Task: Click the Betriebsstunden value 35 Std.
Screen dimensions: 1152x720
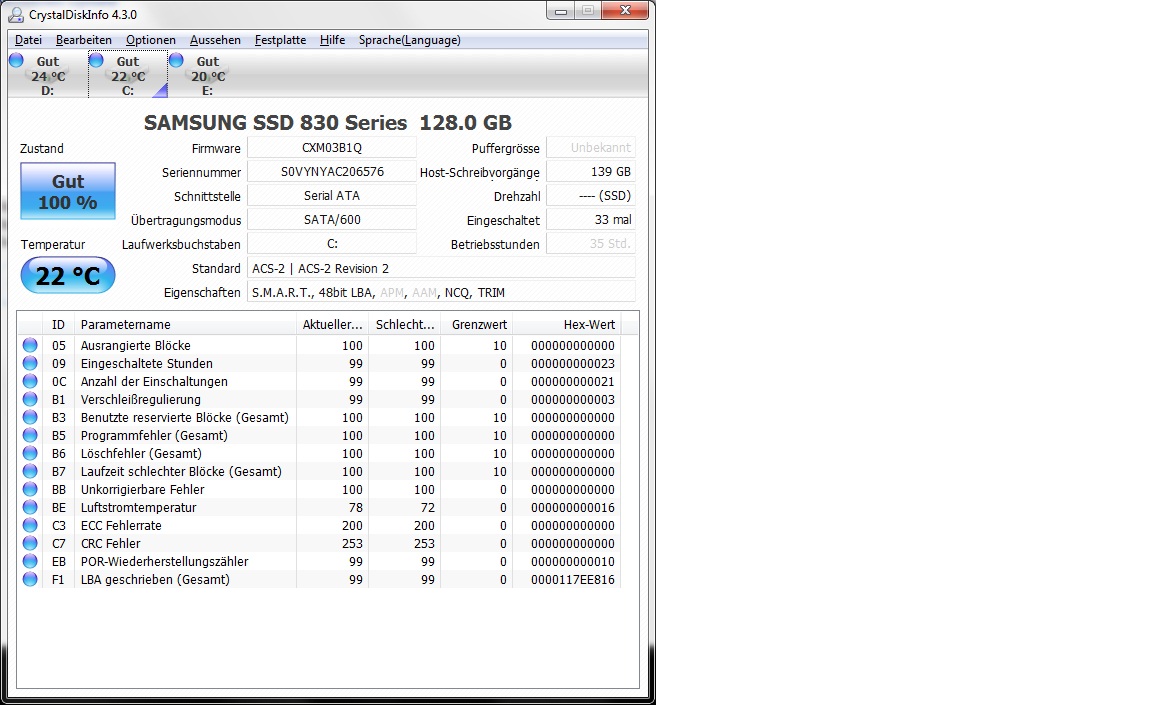Action: click(x=591, y=244)
